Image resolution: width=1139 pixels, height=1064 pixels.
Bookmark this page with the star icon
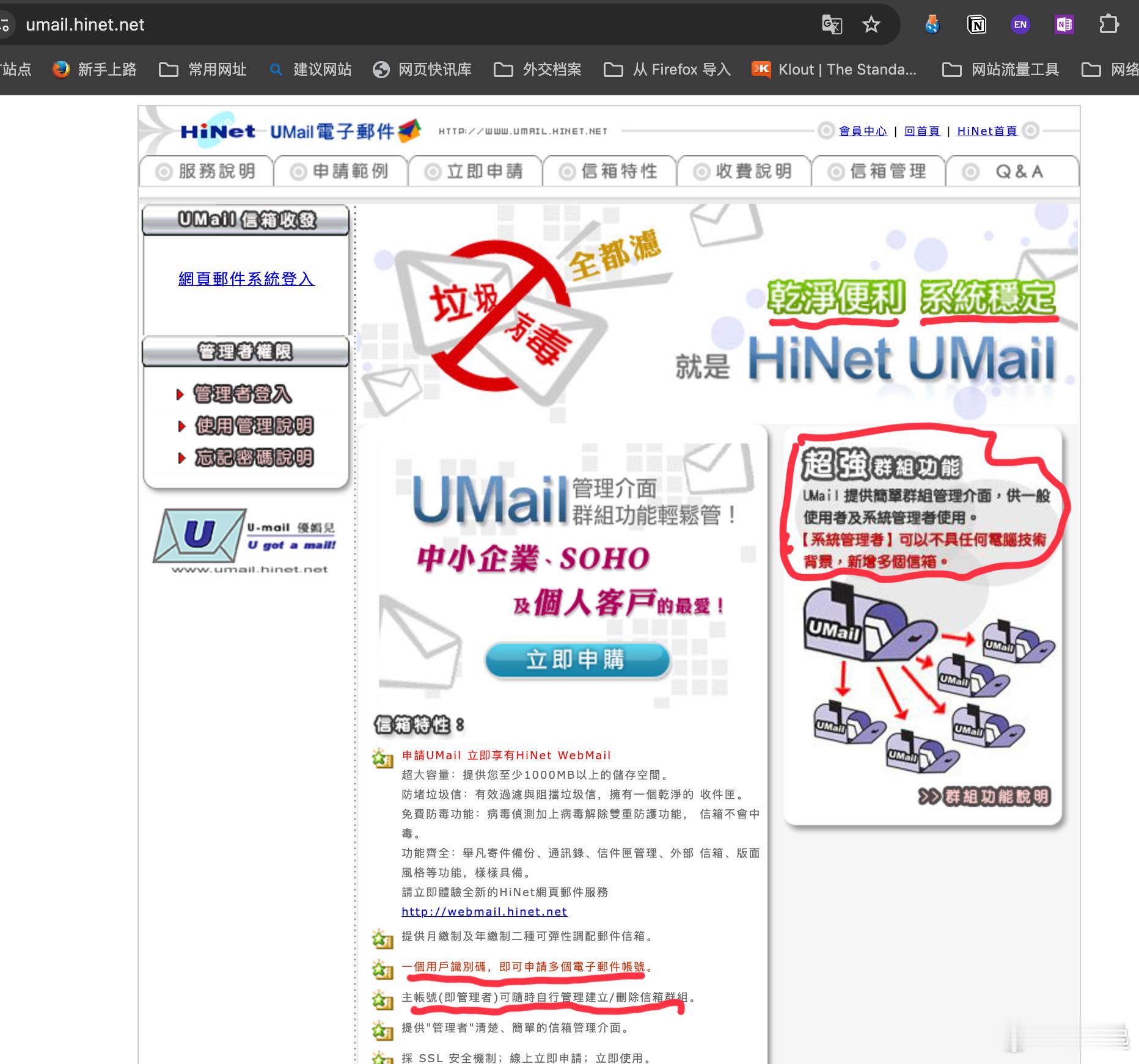coord(871,24)
